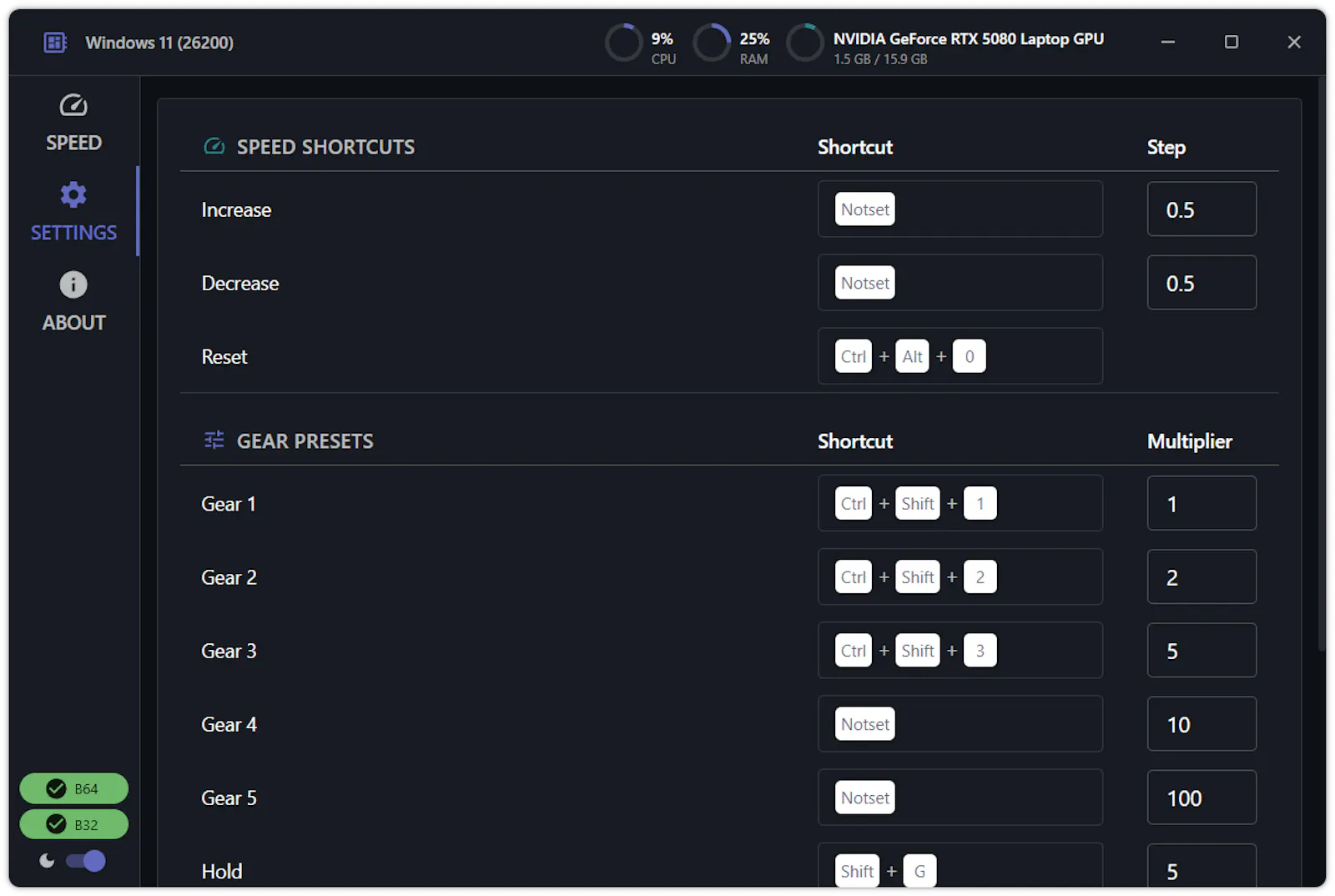Minimize the application window

1168,42
